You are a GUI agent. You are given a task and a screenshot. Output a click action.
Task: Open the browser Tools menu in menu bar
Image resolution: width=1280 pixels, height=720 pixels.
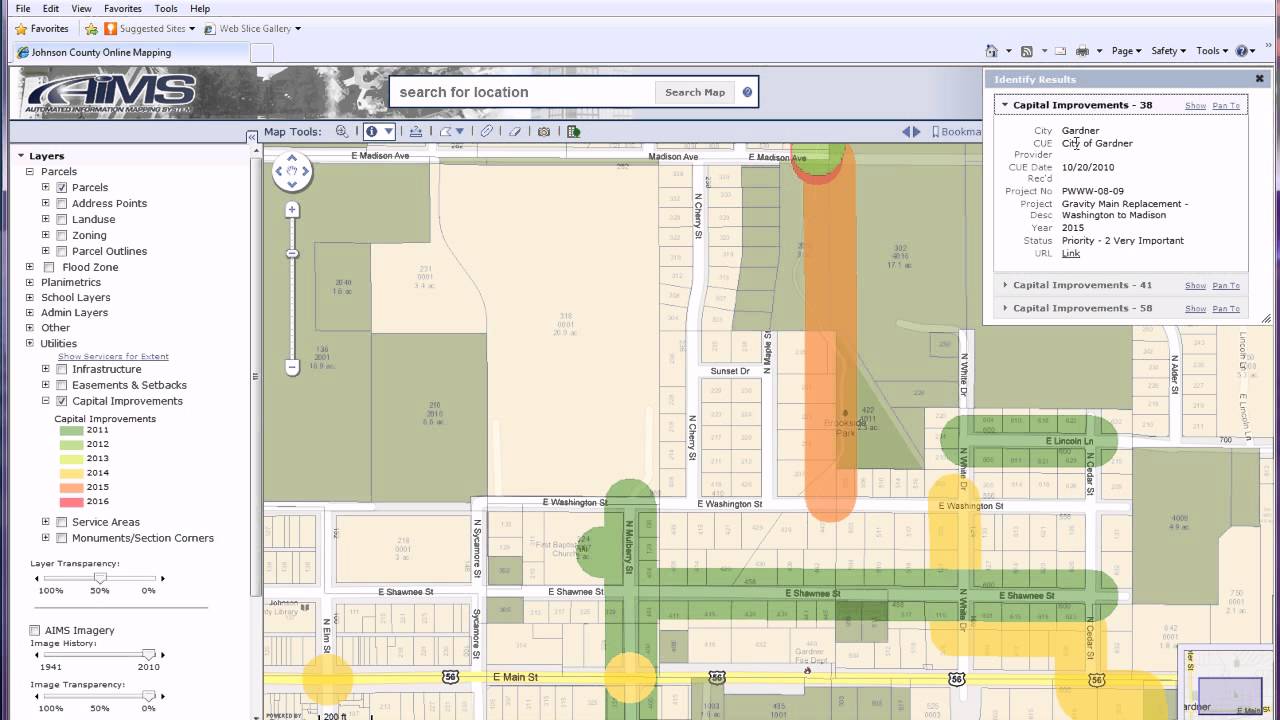pos(166,8)
